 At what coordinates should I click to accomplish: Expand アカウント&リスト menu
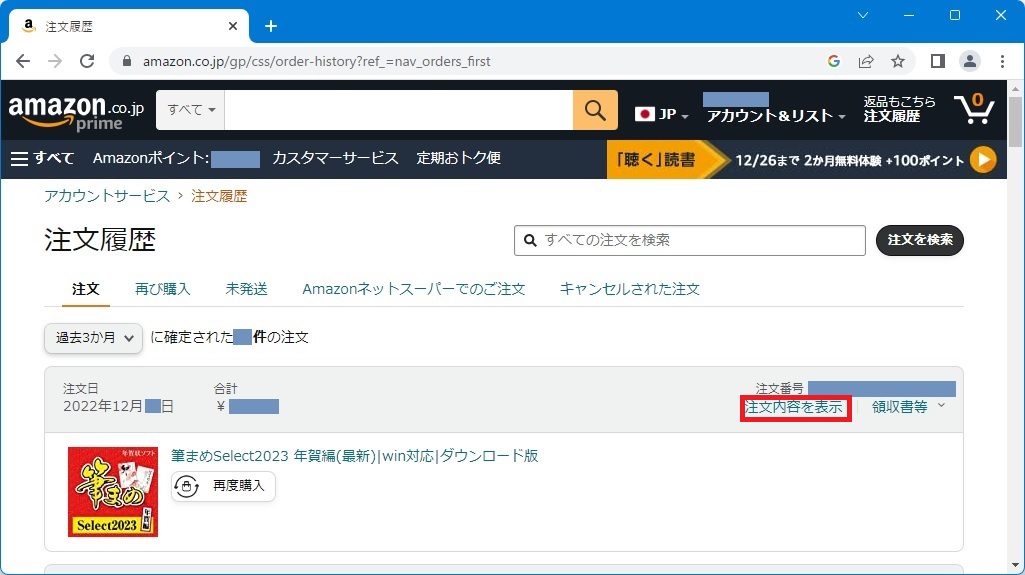point(776,116)
